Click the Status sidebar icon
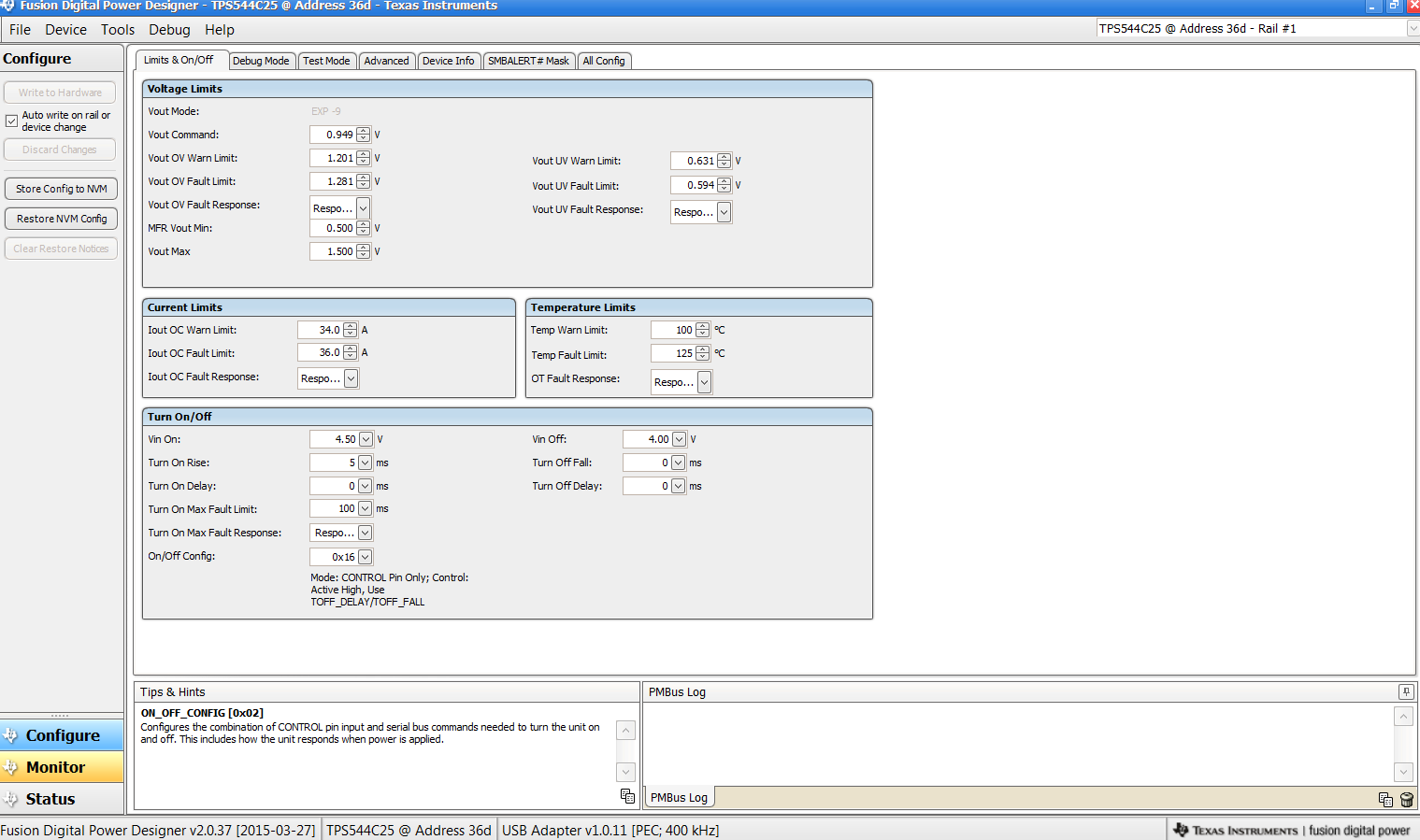Viewport: 1420px width, 840px height. [x=12, y=799]
